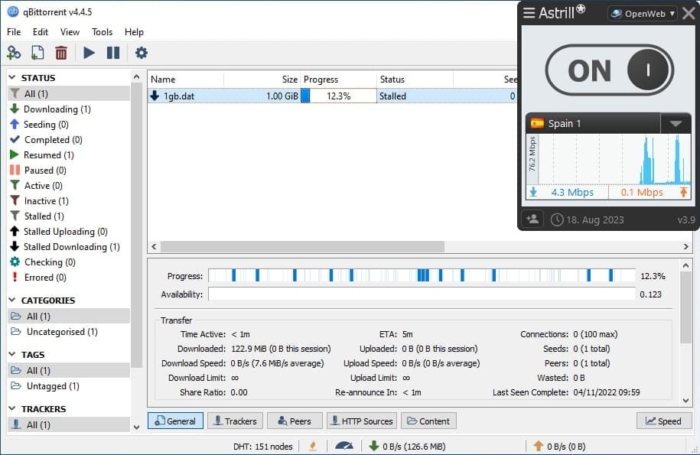
Task: Open the Help menu
Action: point(134,32)
